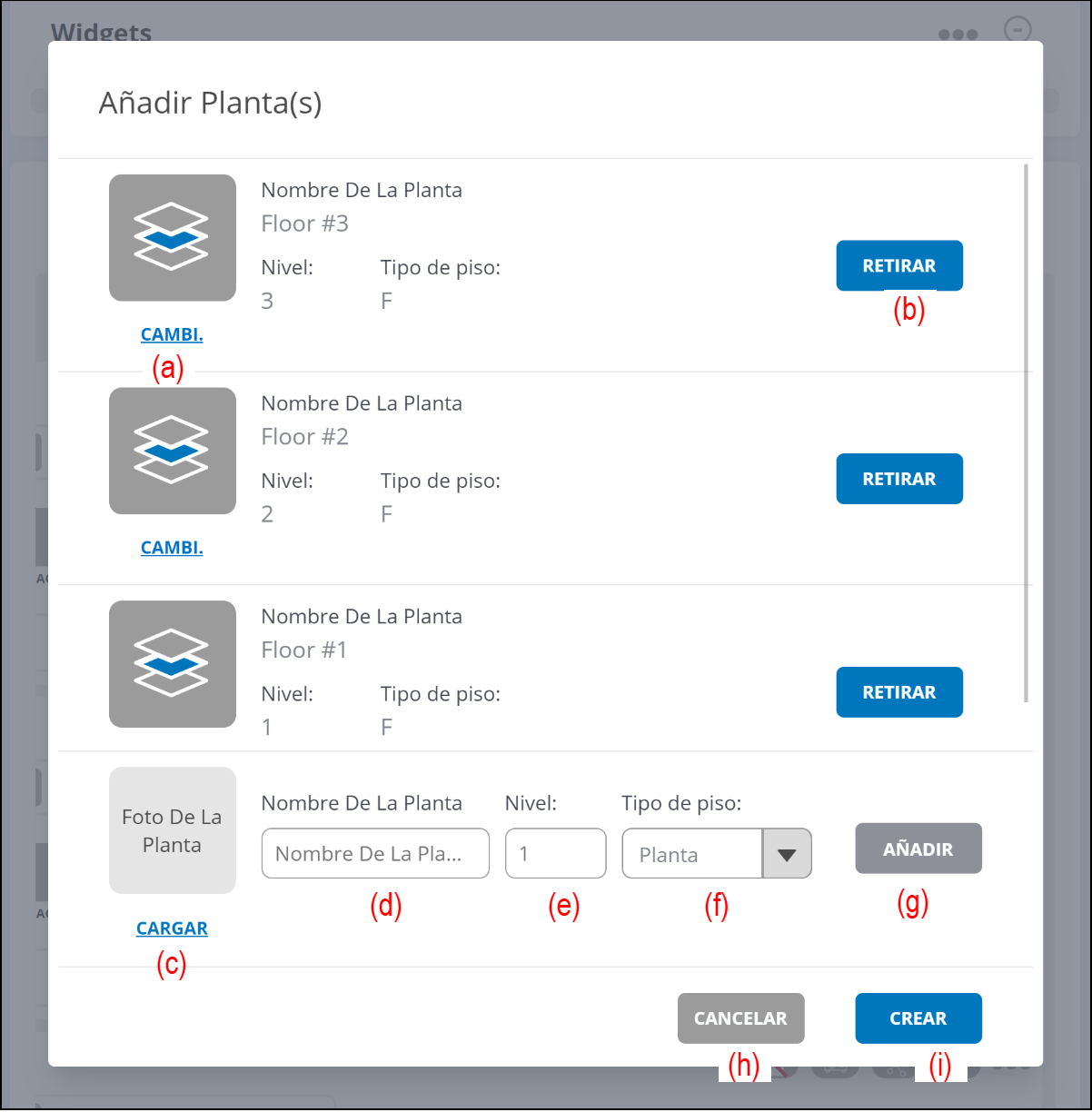Click the Floor #3 layers thumbnail icon
Viewport: 1092px width, 1112px height.
[x=172, y=238]
